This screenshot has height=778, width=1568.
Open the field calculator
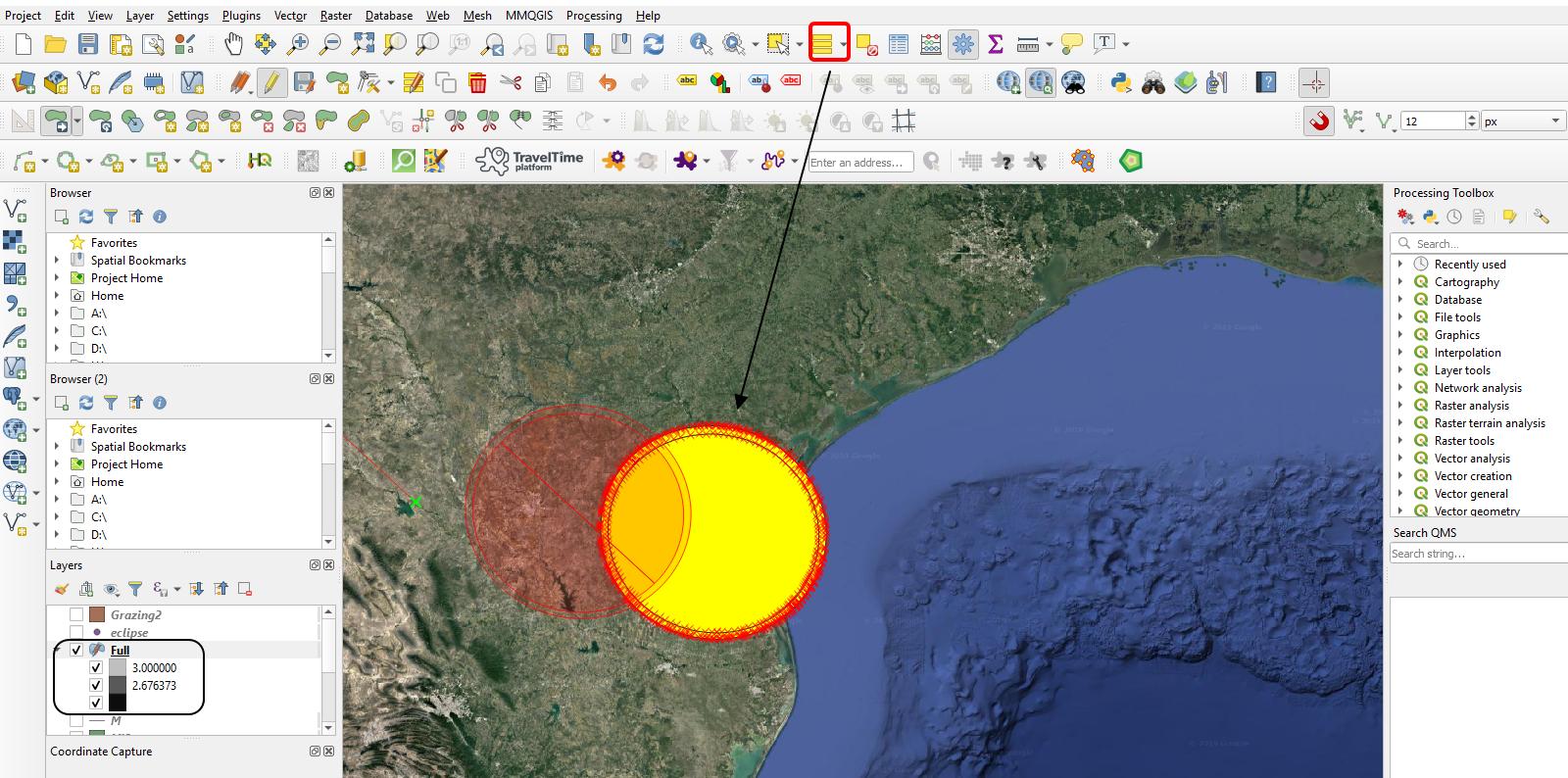point(931,44)
